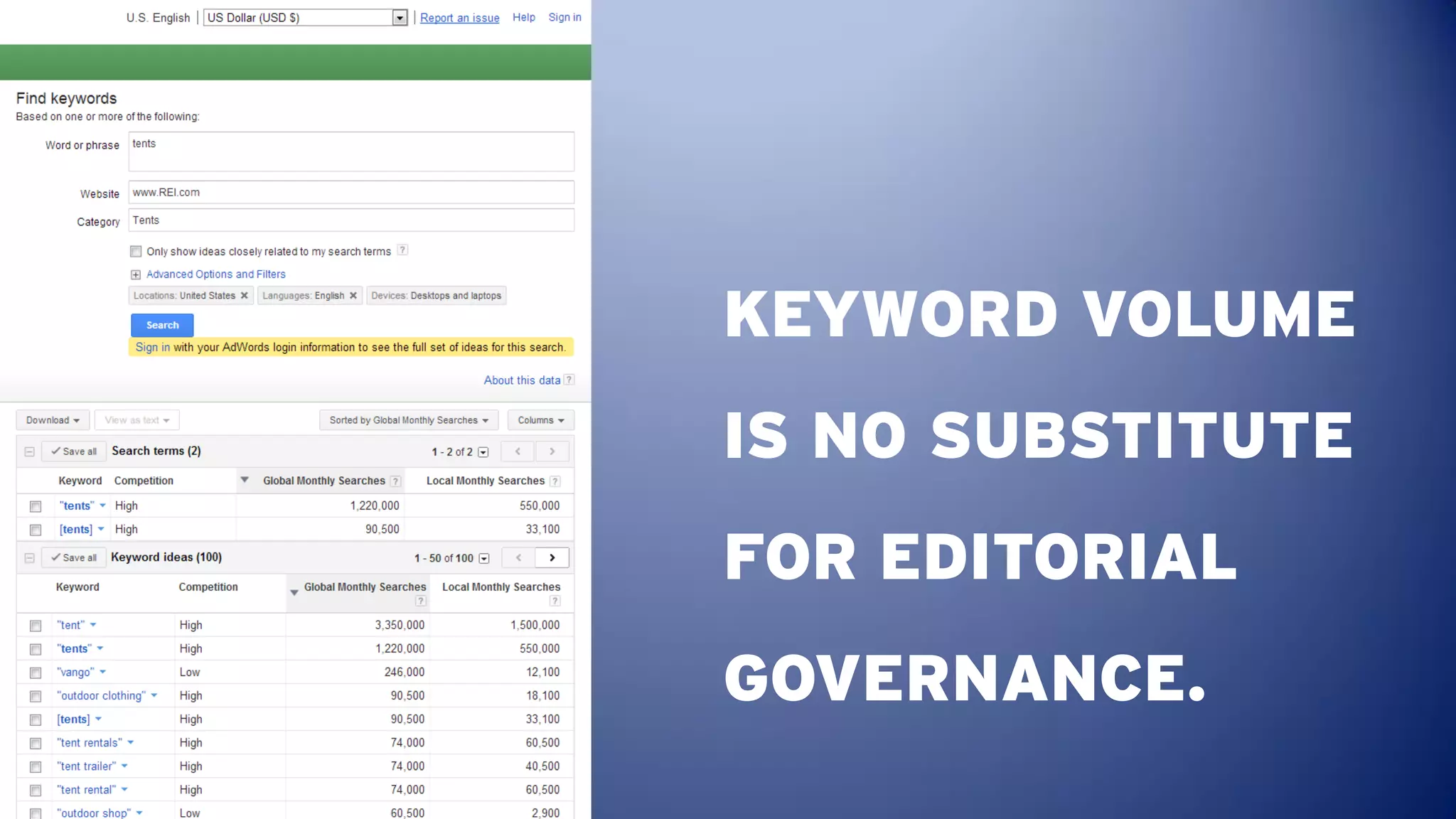Screen dimensions: 1456x819
Task: Open dropdown arrow beside "tent rentals" keyword
Action: point(131,742)
